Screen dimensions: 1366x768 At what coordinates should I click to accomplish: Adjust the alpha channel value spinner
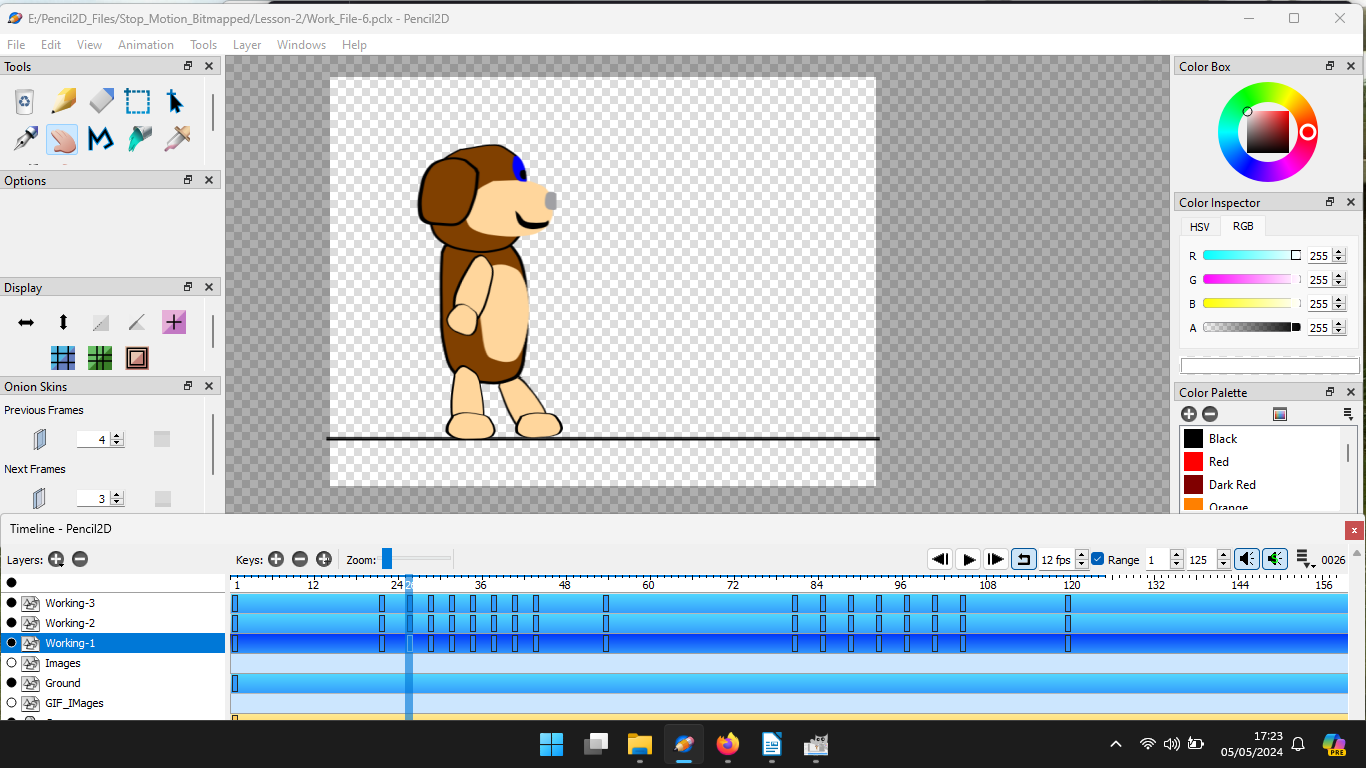click(x=1339, y=328)
